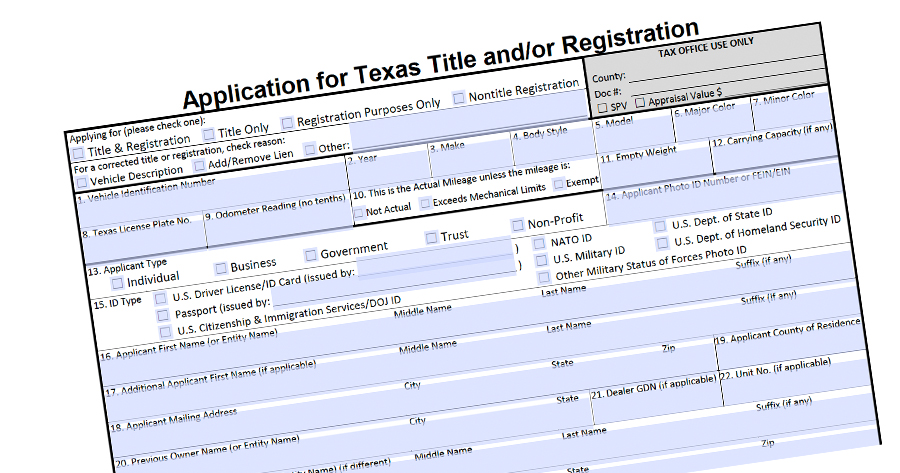Tick the Exceeds Mechanical Limits checkbox
900x473 pixels.
[425, 203]
